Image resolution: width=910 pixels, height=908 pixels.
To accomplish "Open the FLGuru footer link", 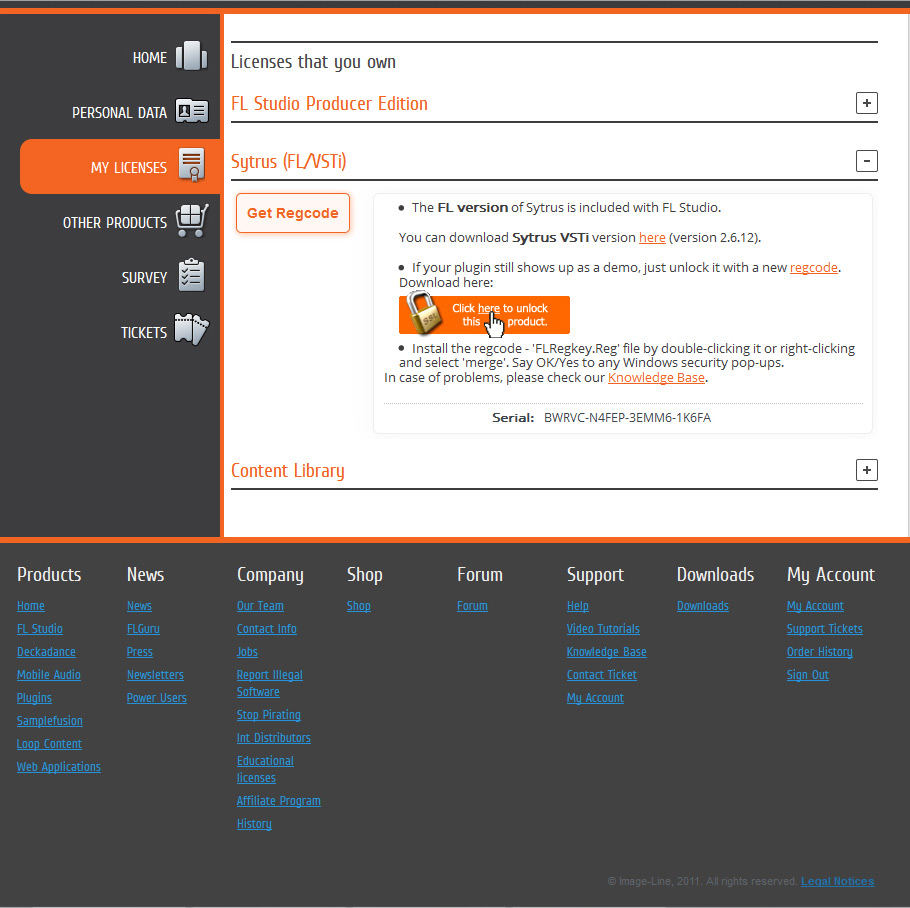I will [143, 629].
